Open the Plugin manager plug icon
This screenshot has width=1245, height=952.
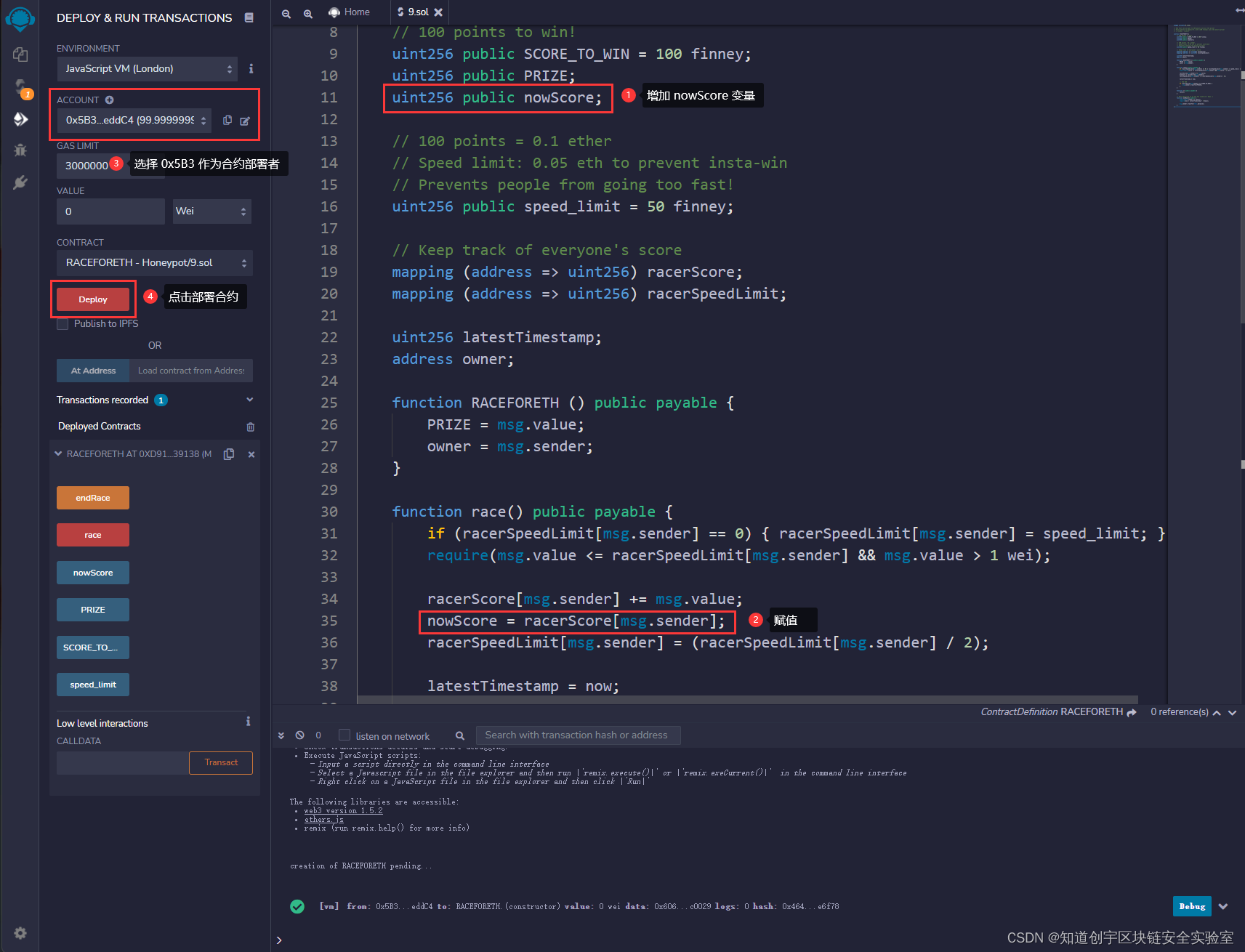coord(20,182)
